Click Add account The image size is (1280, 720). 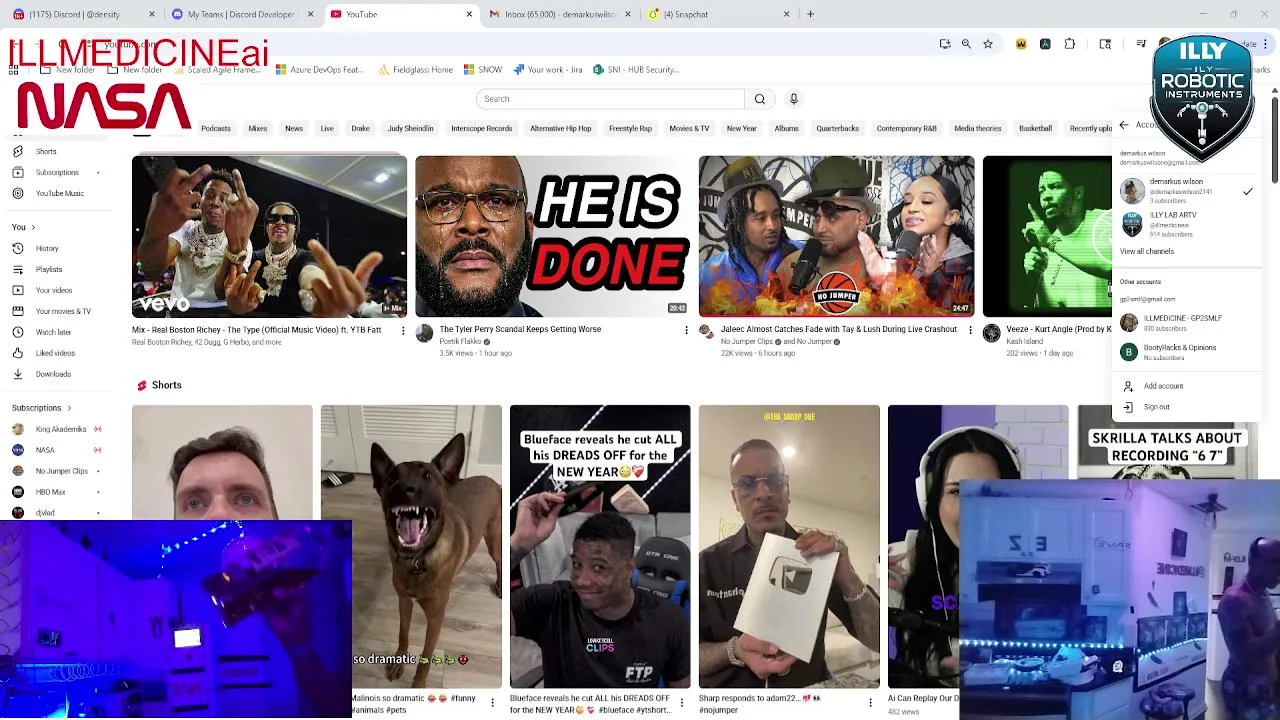point(1163,386)
